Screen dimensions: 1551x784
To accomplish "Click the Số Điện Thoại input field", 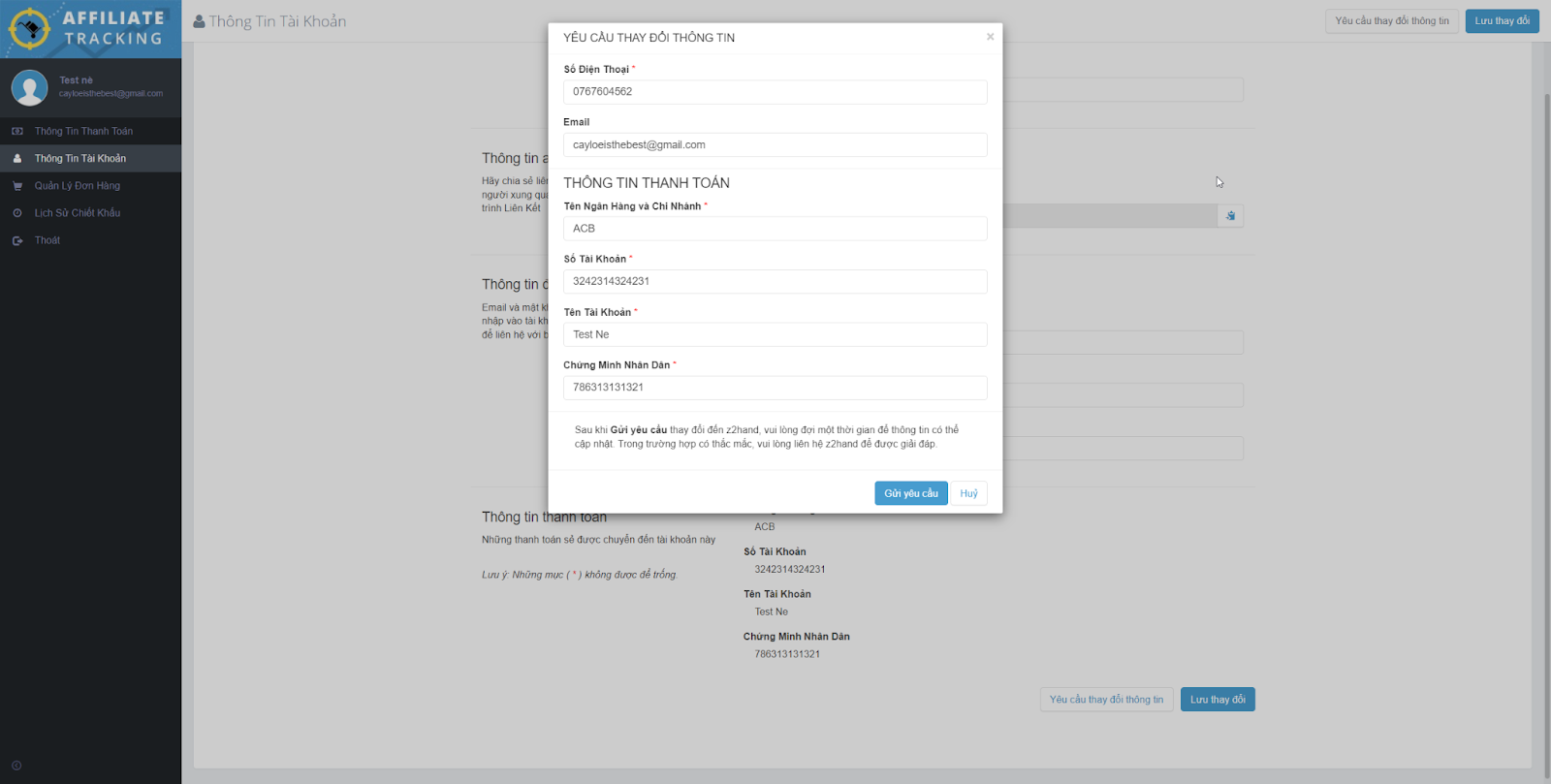I will (x=775, y=92).
